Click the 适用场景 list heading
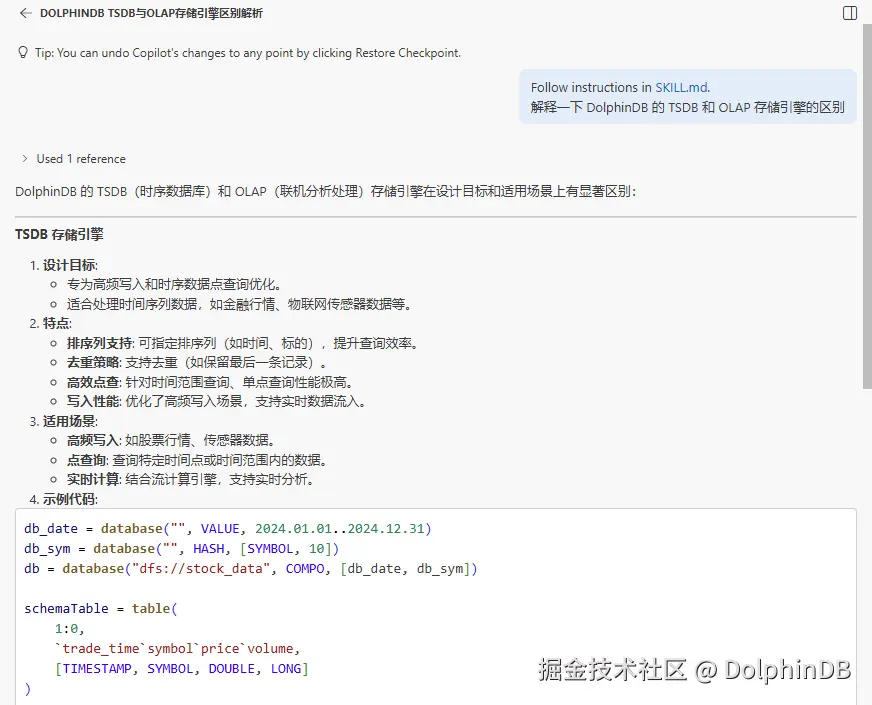872x705 pixels. click(x=70, y=421)
